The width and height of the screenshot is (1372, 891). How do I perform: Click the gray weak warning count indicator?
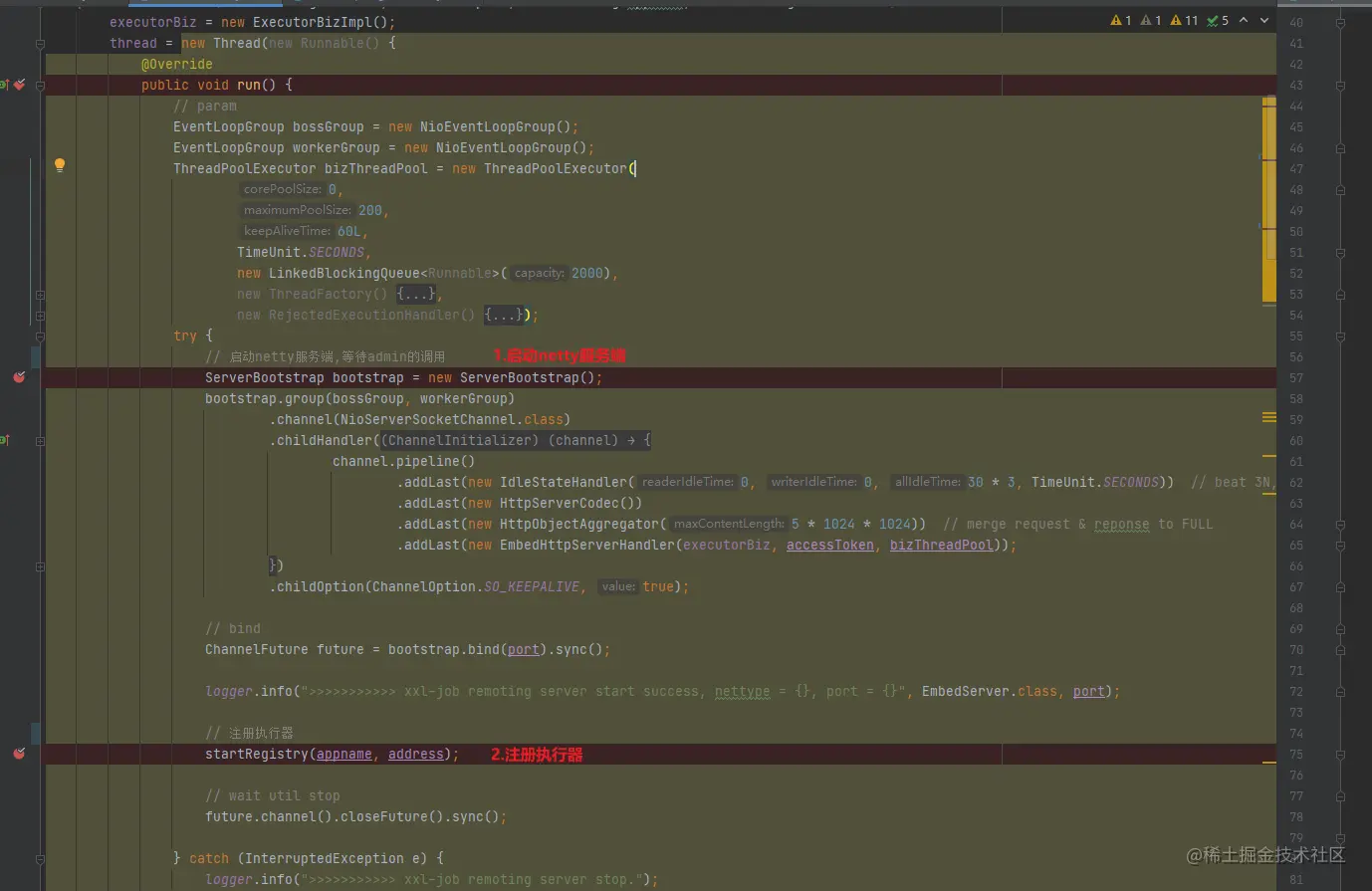[x=1151, y=20]
